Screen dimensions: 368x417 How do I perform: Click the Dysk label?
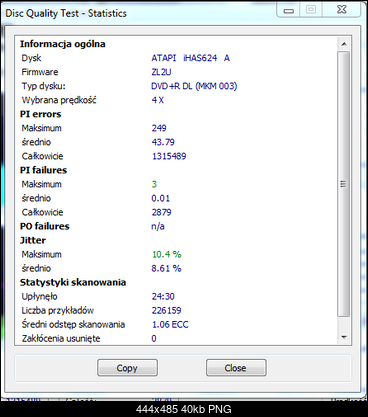(x=31, y=58)
